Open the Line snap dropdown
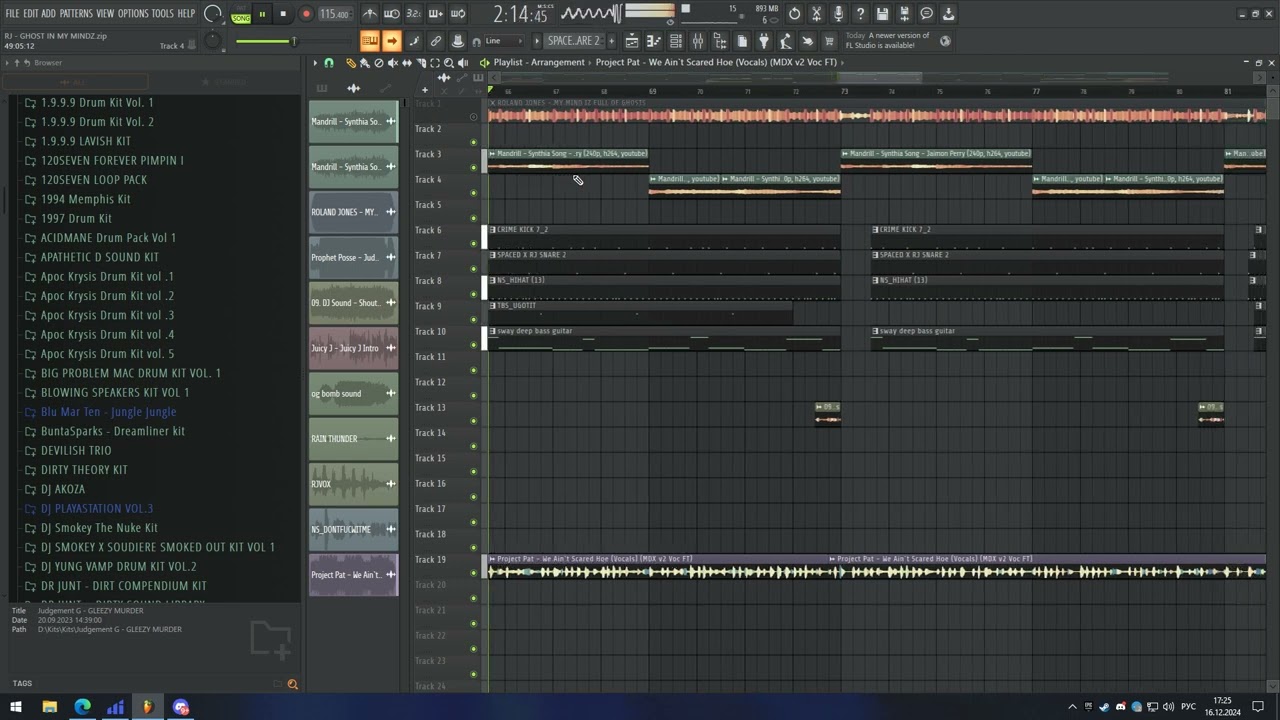Image resolution: width=1280 pixels, height=720 pixels. pos(504,41)
